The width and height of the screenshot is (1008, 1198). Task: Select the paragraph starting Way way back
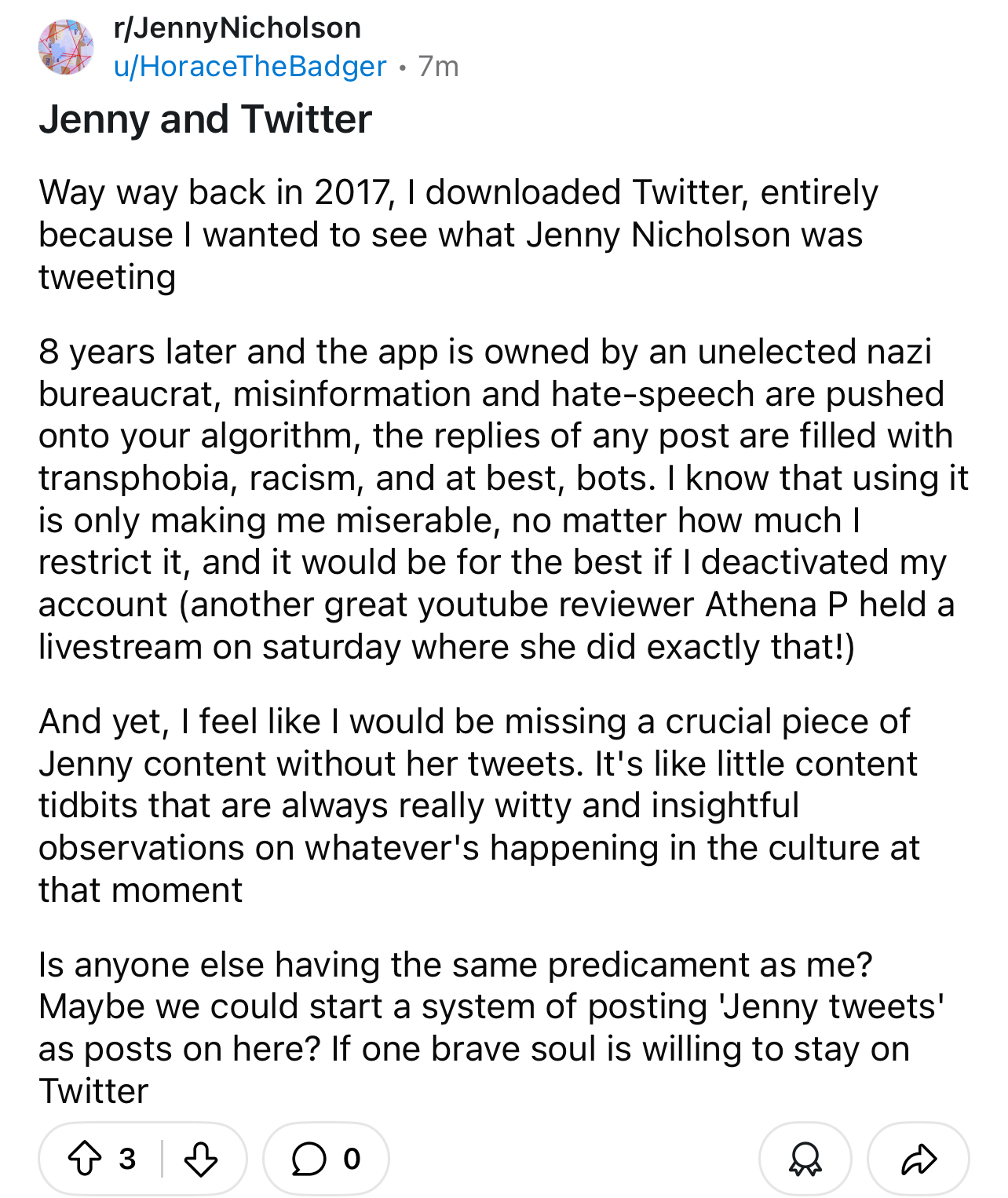(458, 235)
